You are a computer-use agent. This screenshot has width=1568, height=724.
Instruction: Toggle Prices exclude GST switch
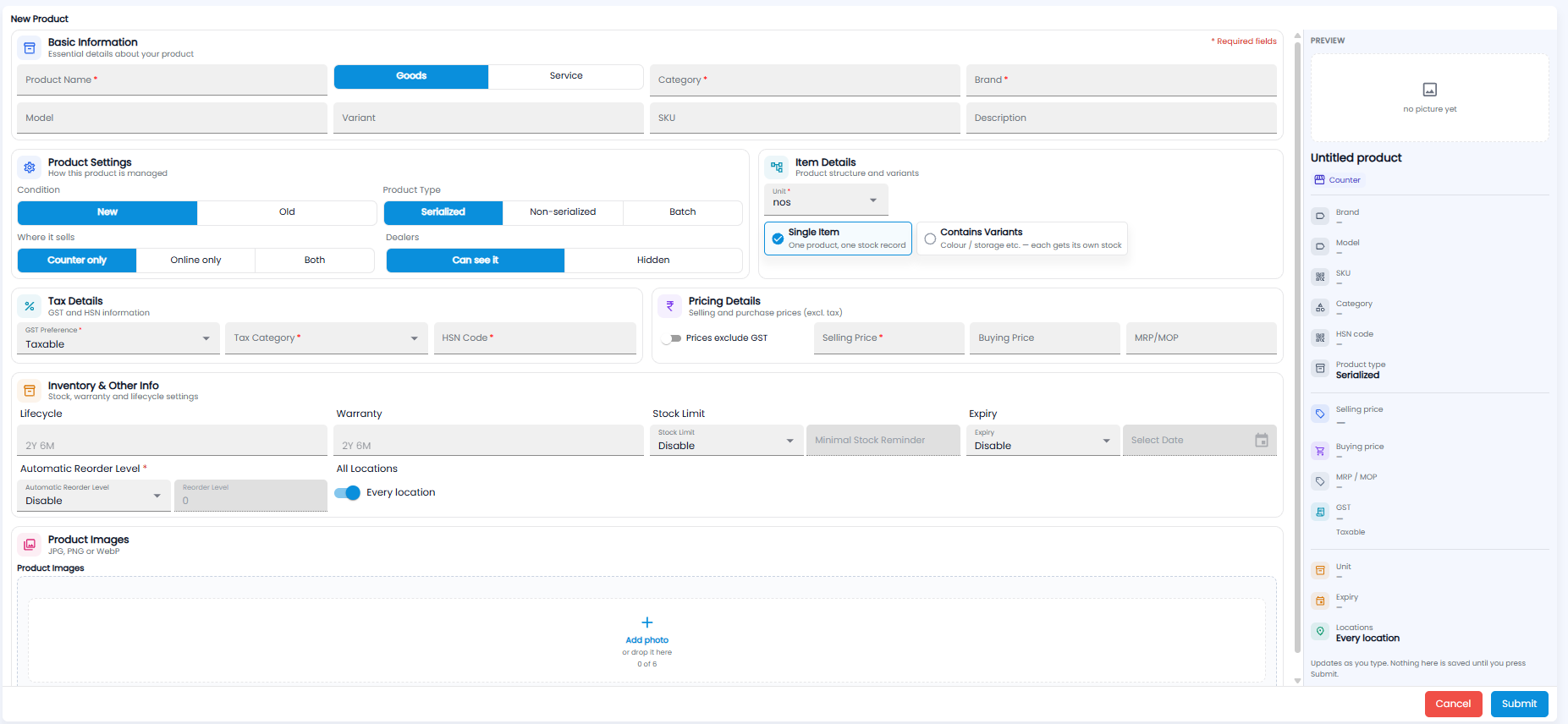pyautogui.click(x=672, y=338)
